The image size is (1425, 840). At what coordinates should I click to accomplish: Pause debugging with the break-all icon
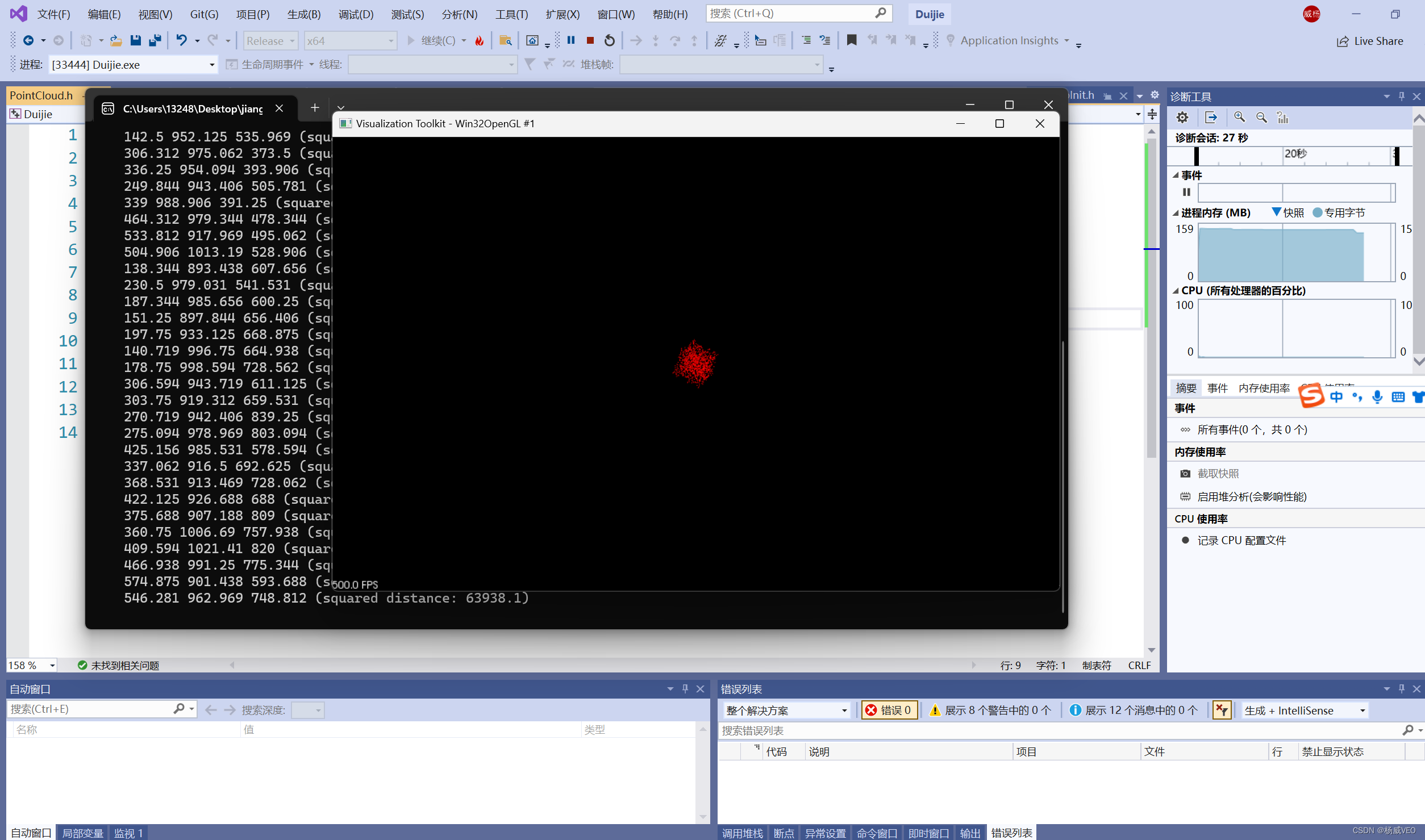571,40
